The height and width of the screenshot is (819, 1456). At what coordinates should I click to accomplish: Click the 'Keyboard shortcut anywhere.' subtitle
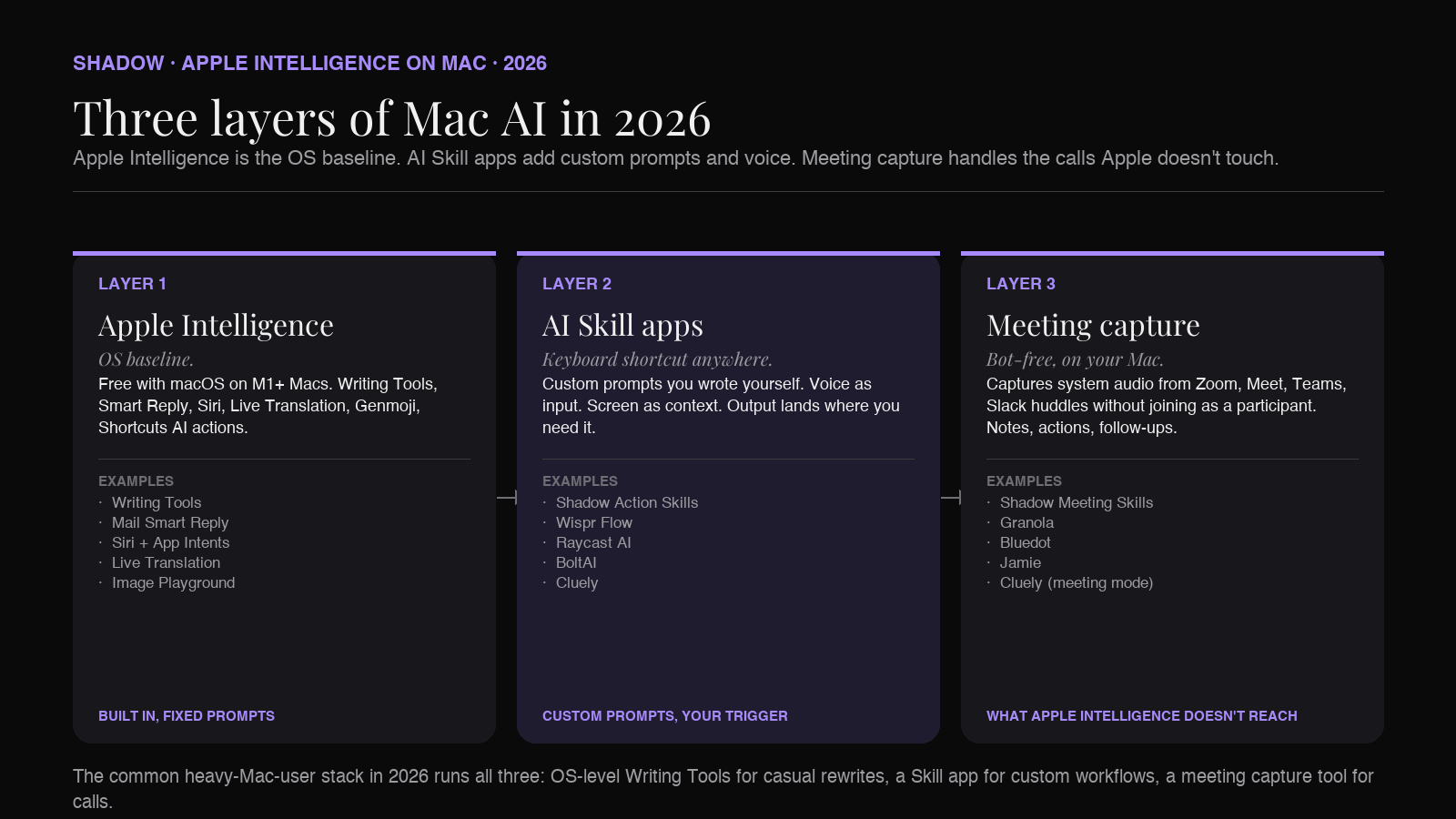(x=657, y=359)
